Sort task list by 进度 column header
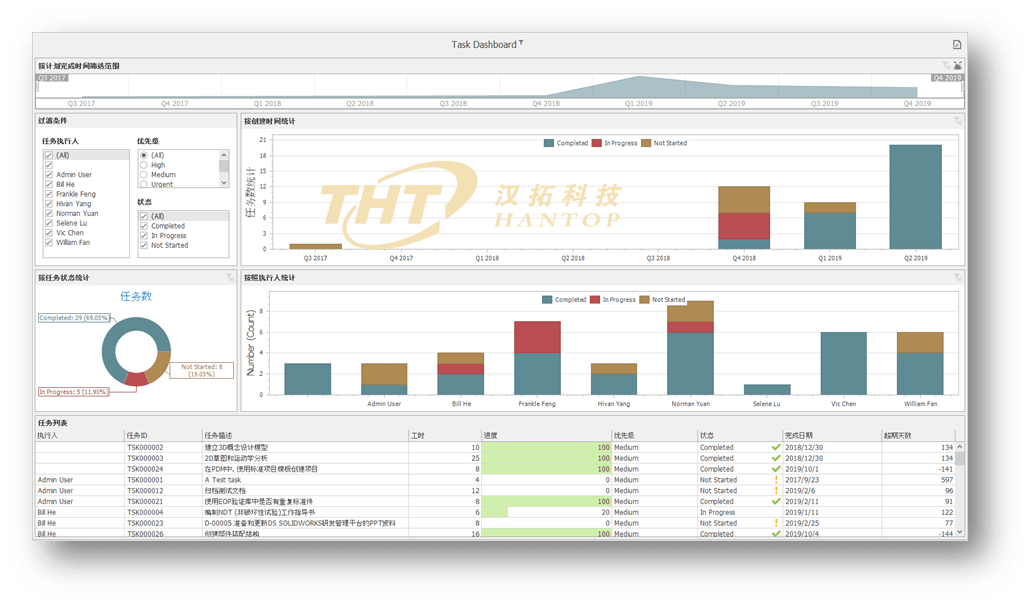The width and height of the screenshot is (1033, 606). (x=547, y=435)
